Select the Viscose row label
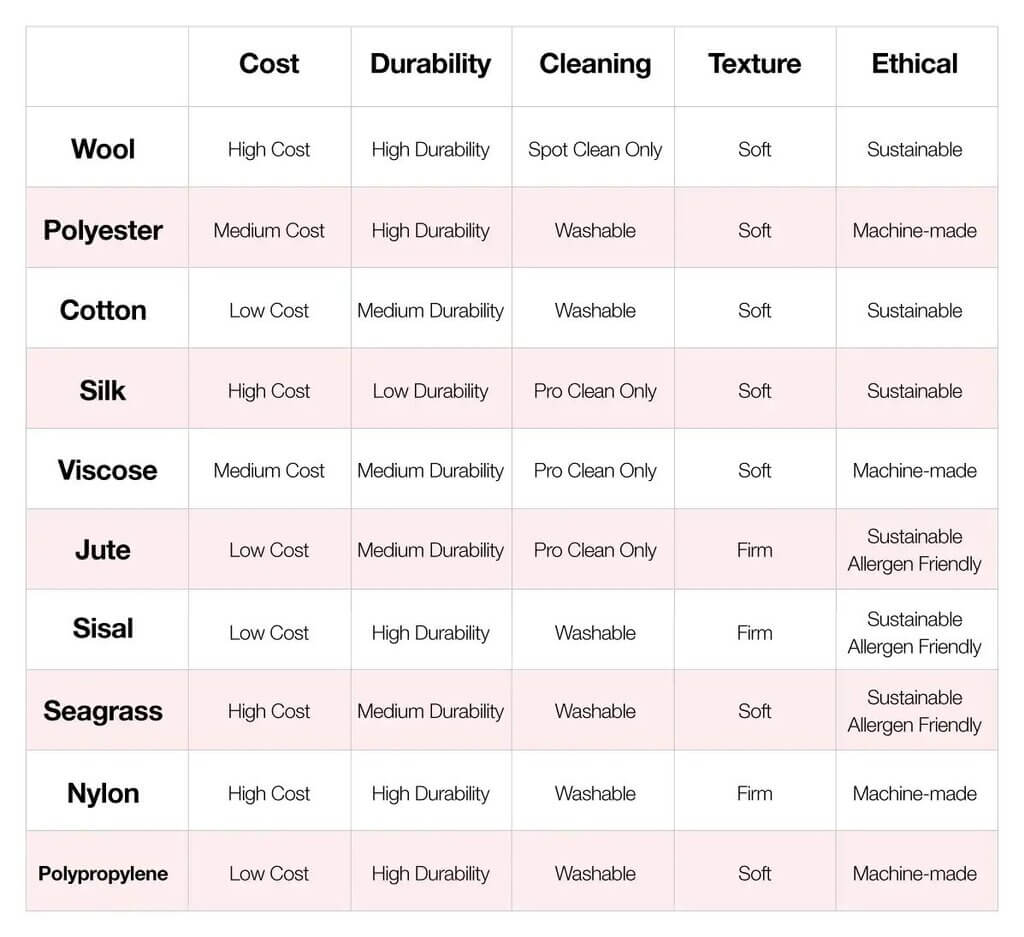Viewport: 1024px width, 937px height. pos(107,470)
